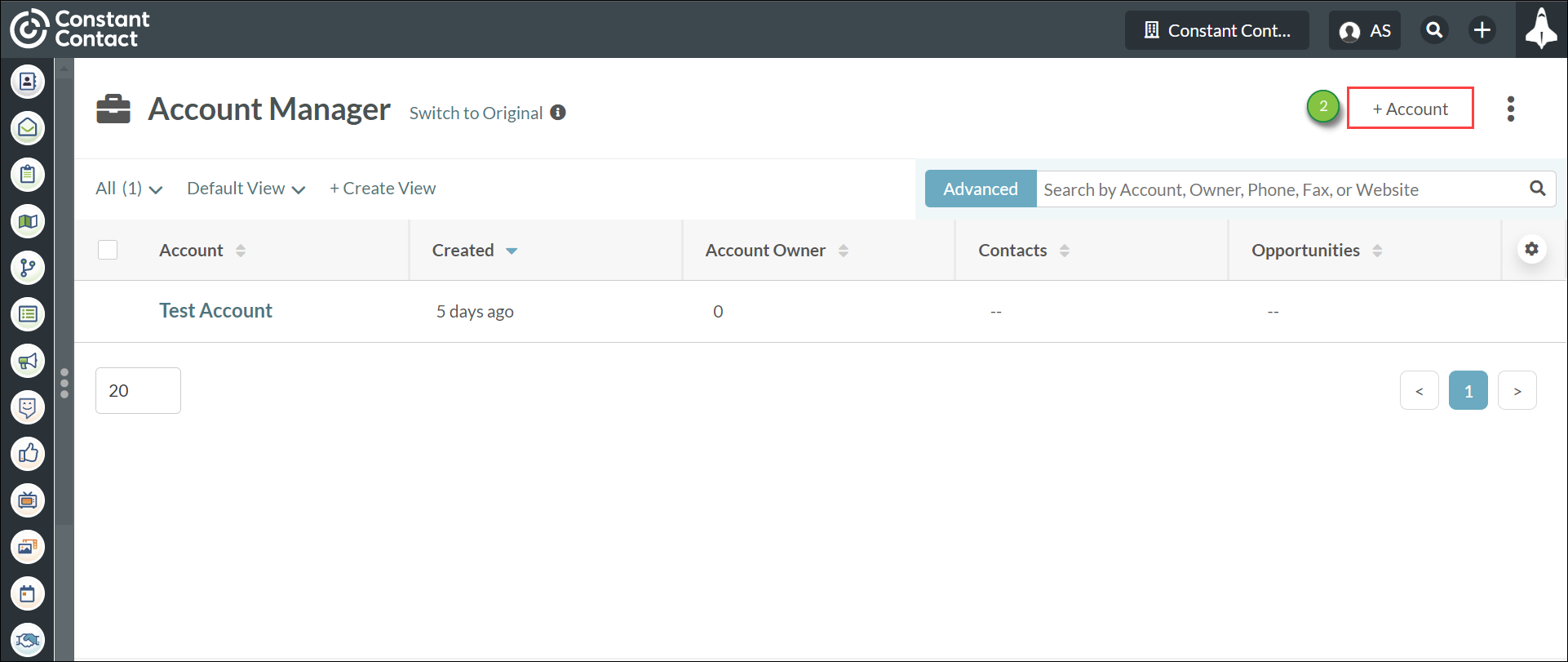
Task: Click the page size field showing 20
Action: click(138, 390)
